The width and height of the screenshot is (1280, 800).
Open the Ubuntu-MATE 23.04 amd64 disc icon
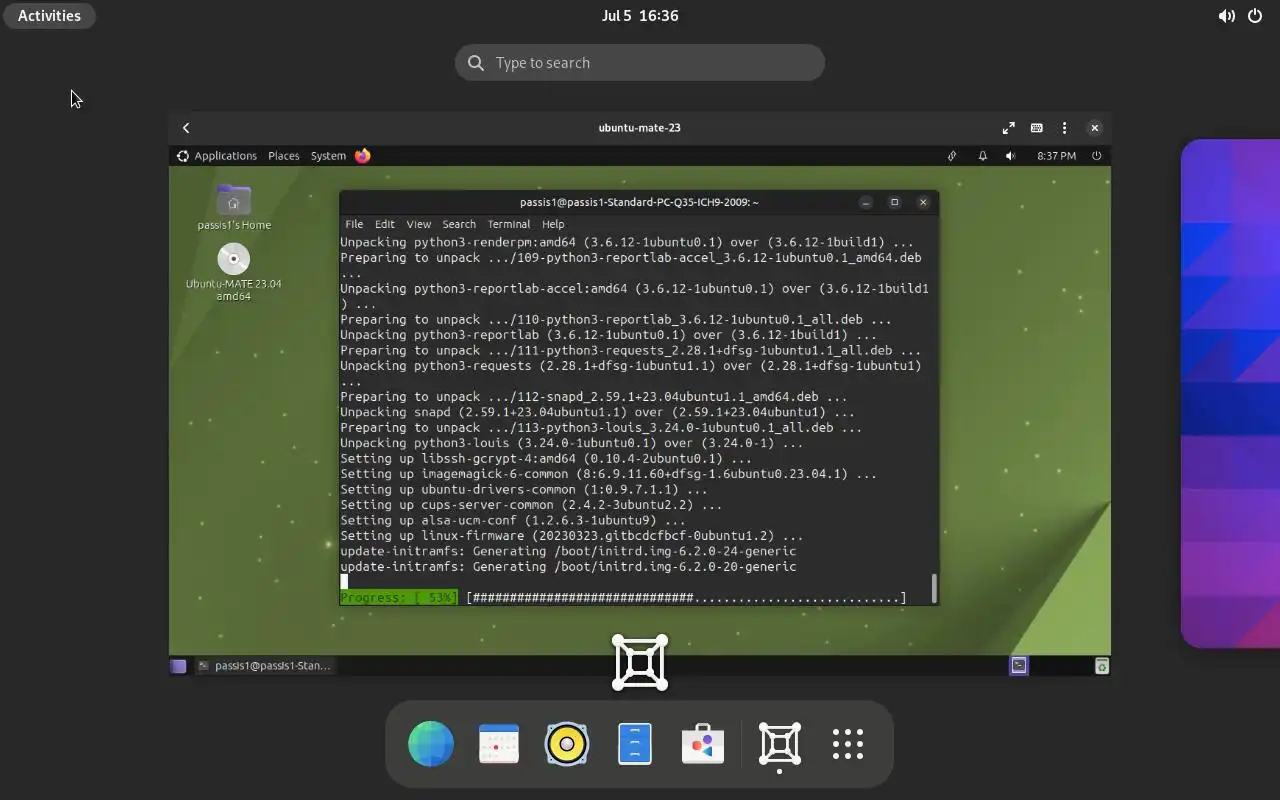[x=234, y=272]
